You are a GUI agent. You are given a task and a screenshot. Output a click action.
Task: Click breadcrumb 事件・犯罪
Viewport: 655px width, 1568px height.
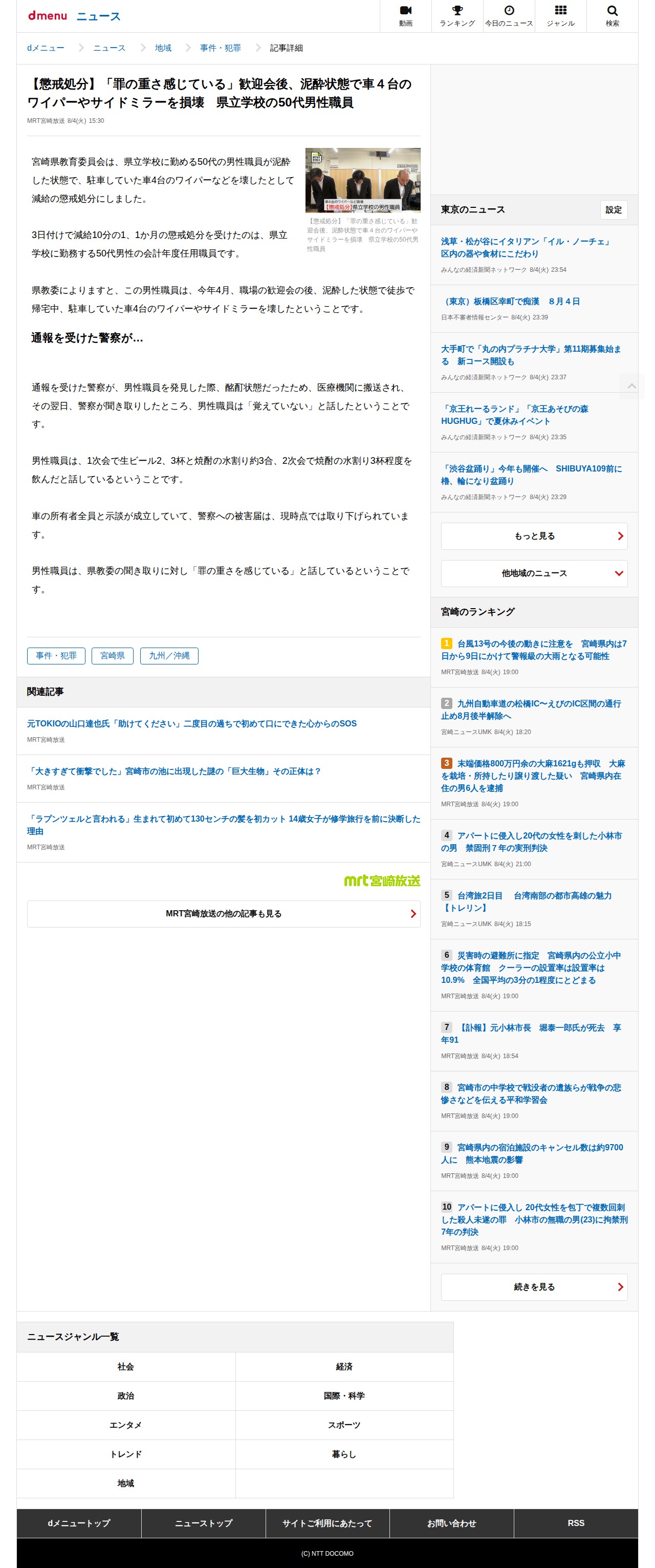[221, 48]
